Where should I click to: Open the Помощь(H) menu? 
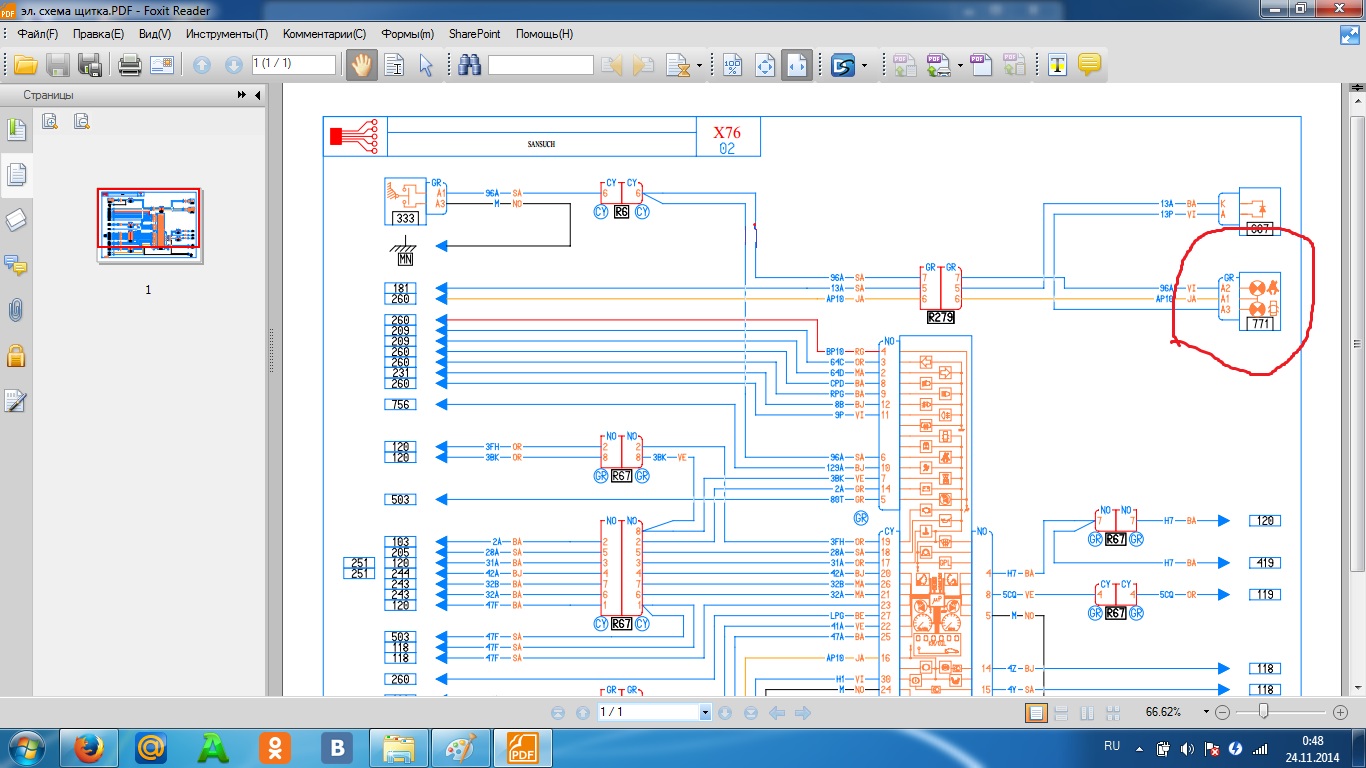544,34
